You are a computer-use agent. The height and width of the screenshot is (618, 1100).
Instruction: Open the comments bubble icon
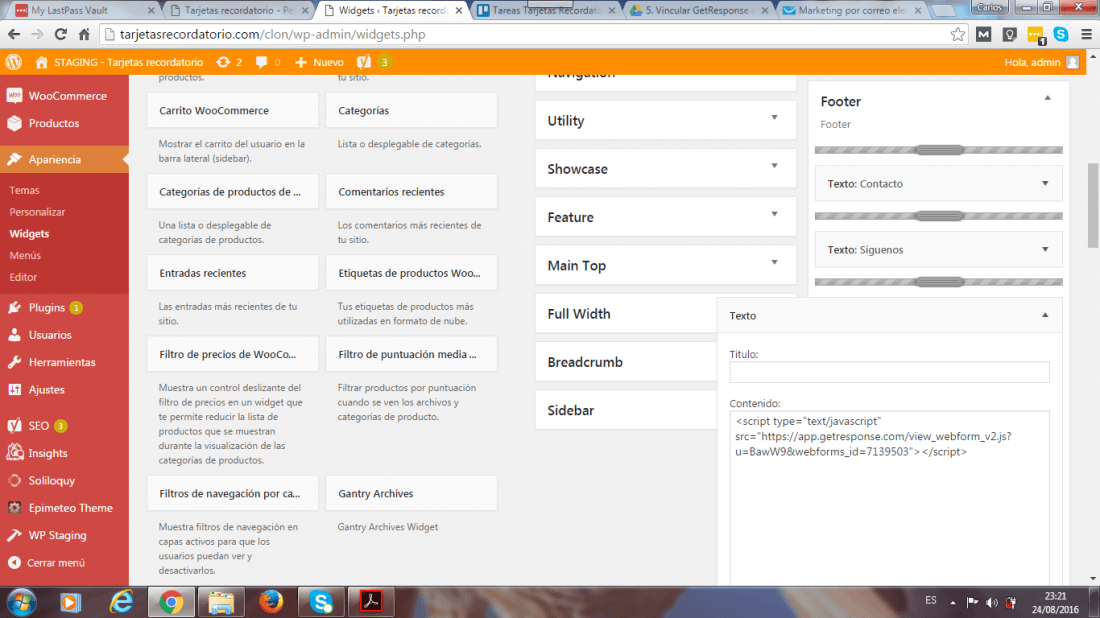[262, 62]
